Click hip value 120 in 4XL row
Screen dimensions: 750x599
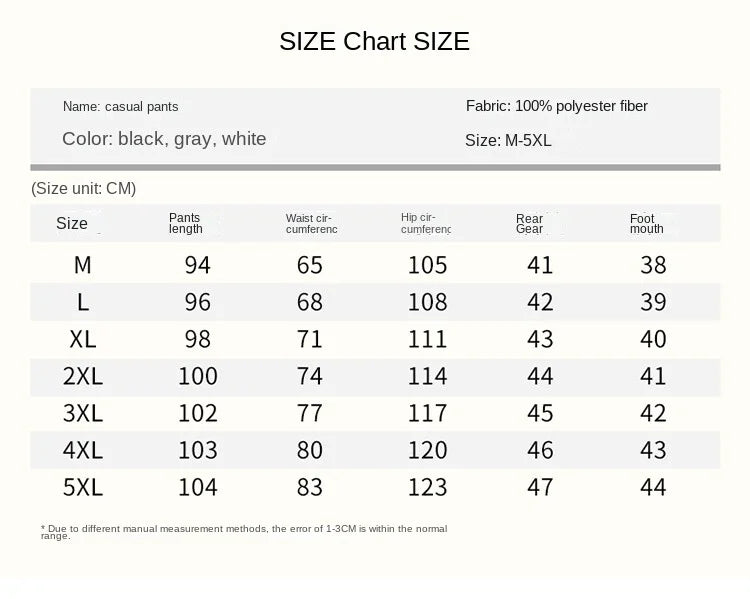(427, 450)
